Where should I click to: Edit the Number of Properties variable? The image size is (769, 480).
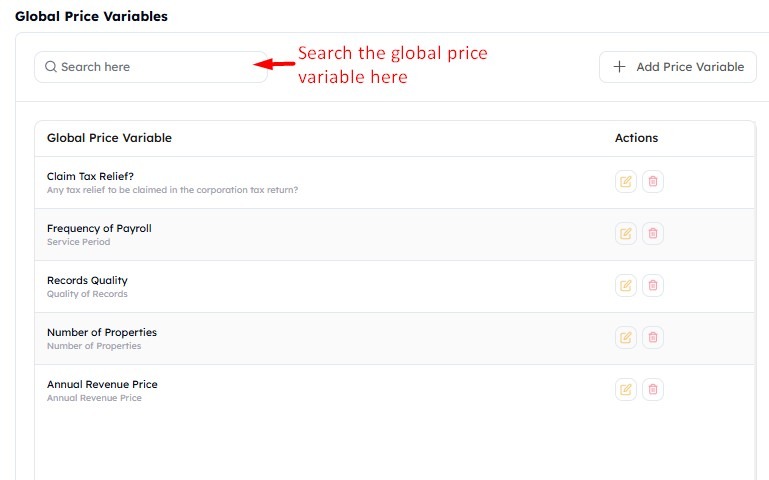626,338
